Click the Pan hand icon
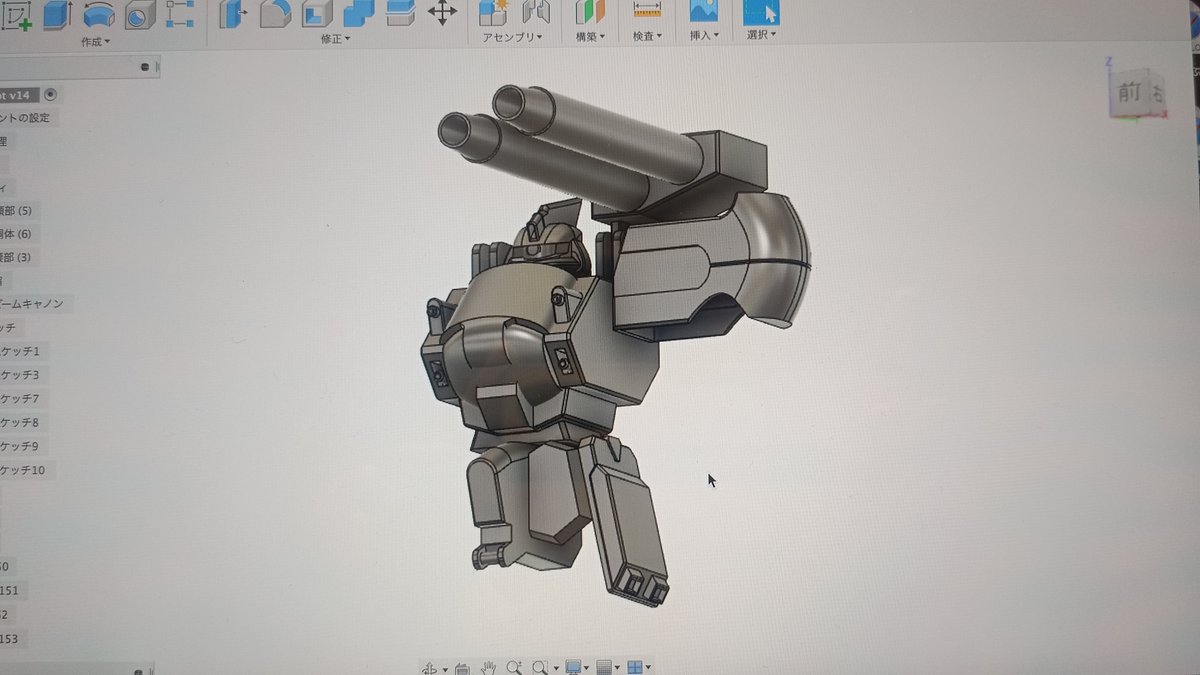Viewport: 1200px width, 675px height. pyautogui.click(x=489, y=668)
